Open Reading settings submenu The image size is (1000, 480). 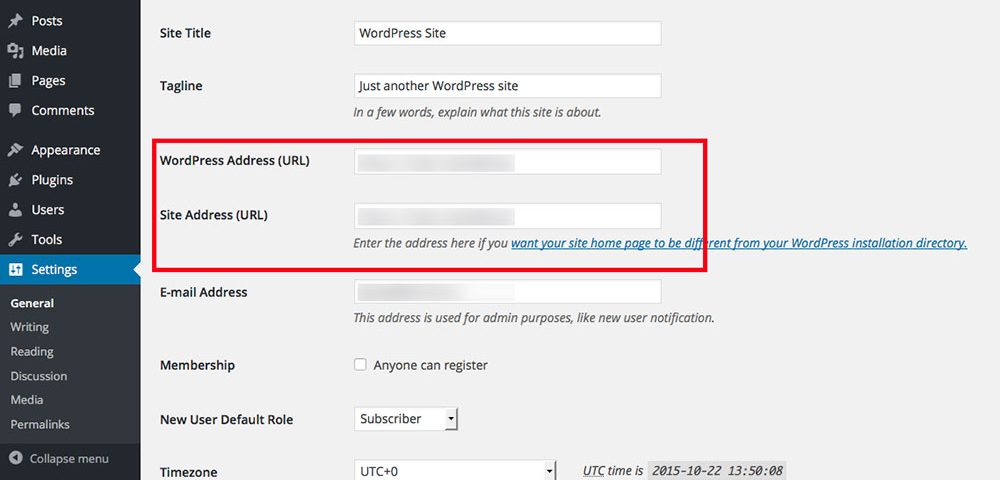(32, 352)
